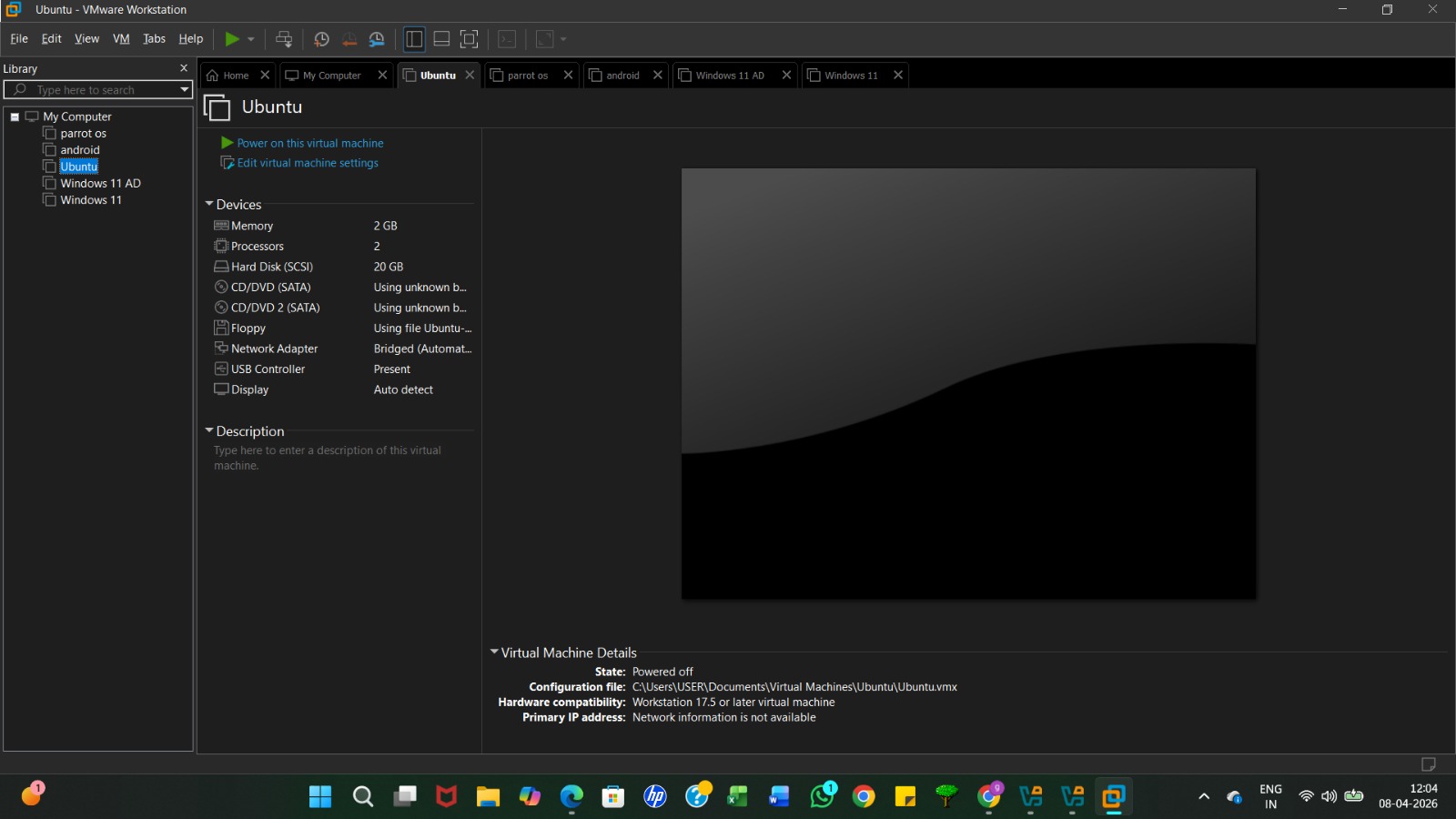Close the parrot os tab
The image size is (1456, 819).
click(x=568, y=76)
